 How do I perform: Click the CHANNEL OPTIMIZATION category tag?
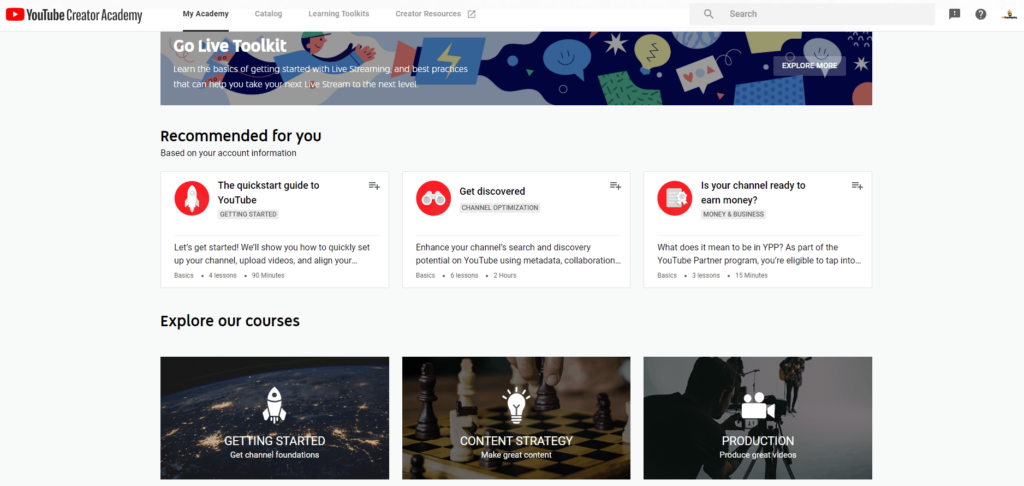click(500, 208)
